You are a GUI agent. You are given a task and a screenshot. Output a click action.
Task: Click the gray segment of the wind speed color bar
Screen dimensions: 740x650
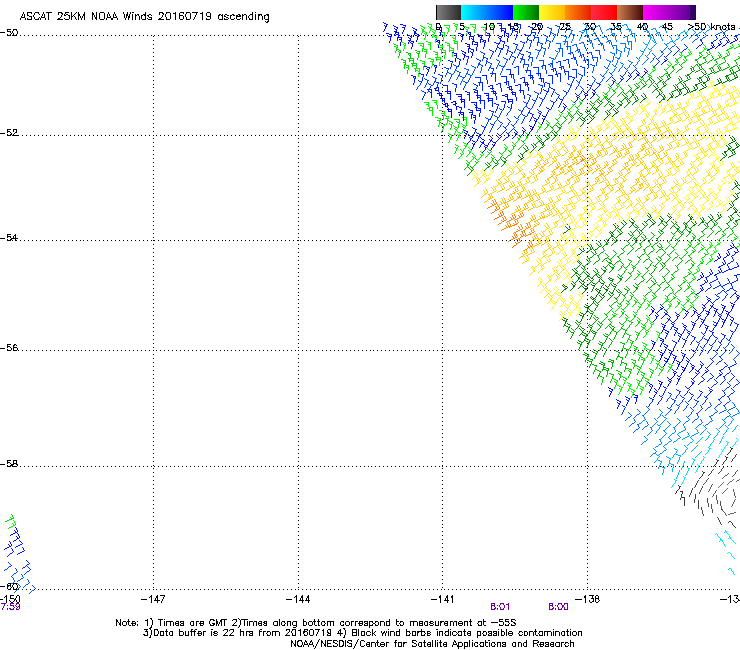coord(448,12)
